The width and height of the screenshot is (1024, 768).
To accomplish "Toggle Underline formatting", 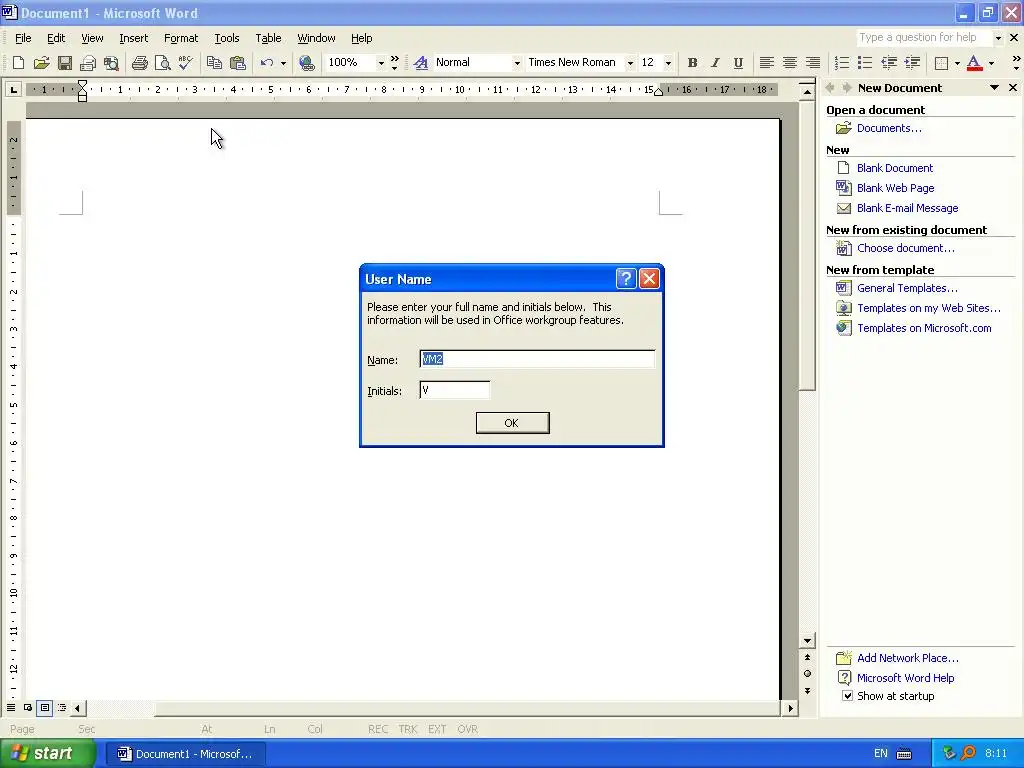I will (738, 63).
